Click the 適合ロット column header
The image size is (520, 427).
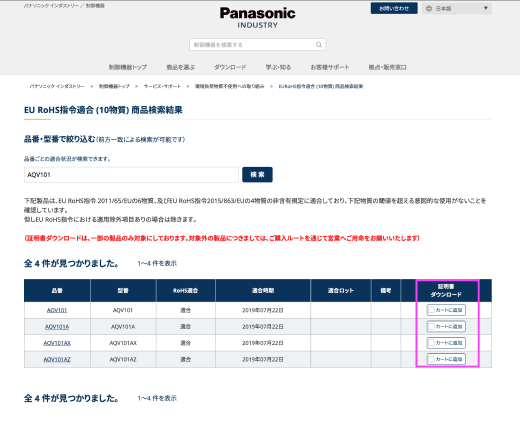coord(341,291)
